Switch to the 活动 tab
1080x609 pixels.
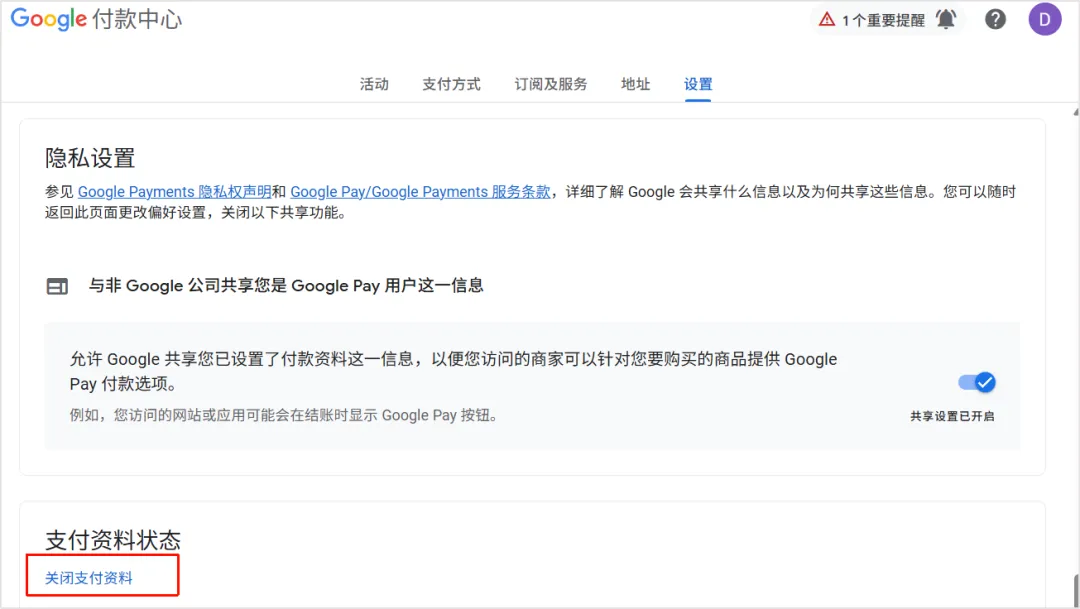[x=374, y=84]
